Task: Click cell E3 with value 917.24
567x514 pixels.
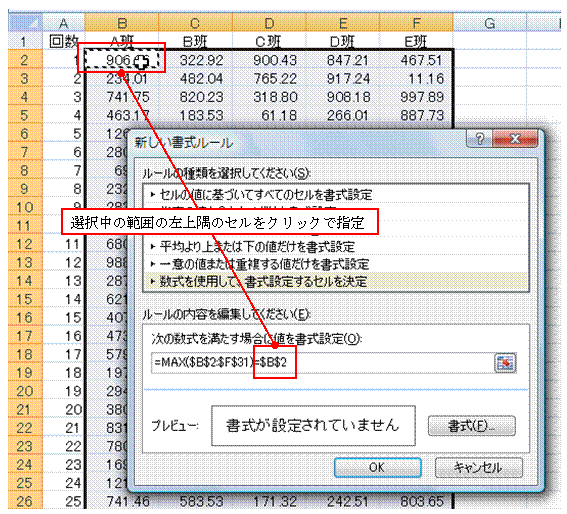Action: pos(342,78)
